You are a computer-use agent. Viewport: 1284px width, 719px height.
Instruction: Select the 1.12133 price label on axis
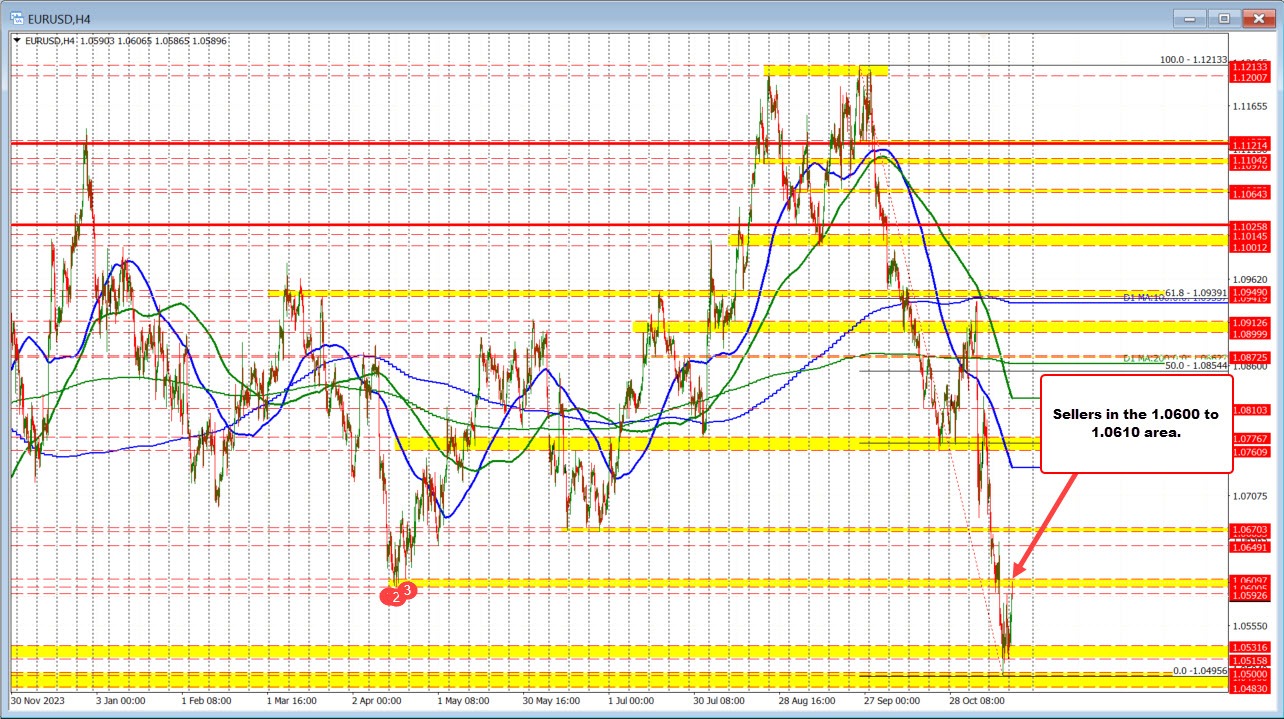1250,66
